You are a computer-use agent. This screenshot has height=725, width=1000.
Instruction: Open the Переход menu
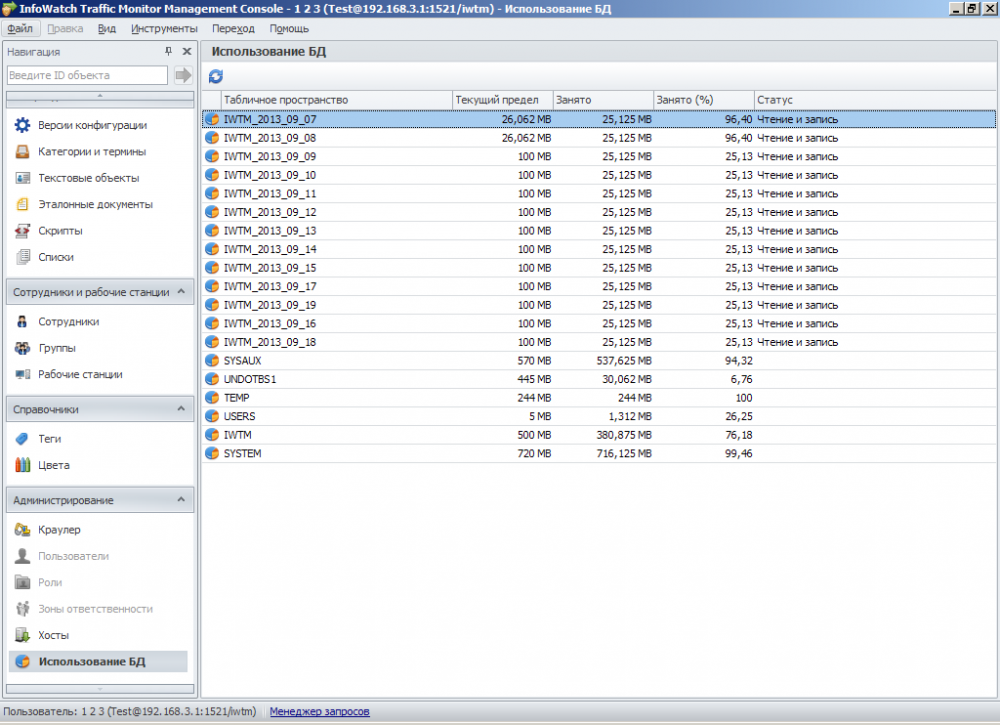point(233,29)
